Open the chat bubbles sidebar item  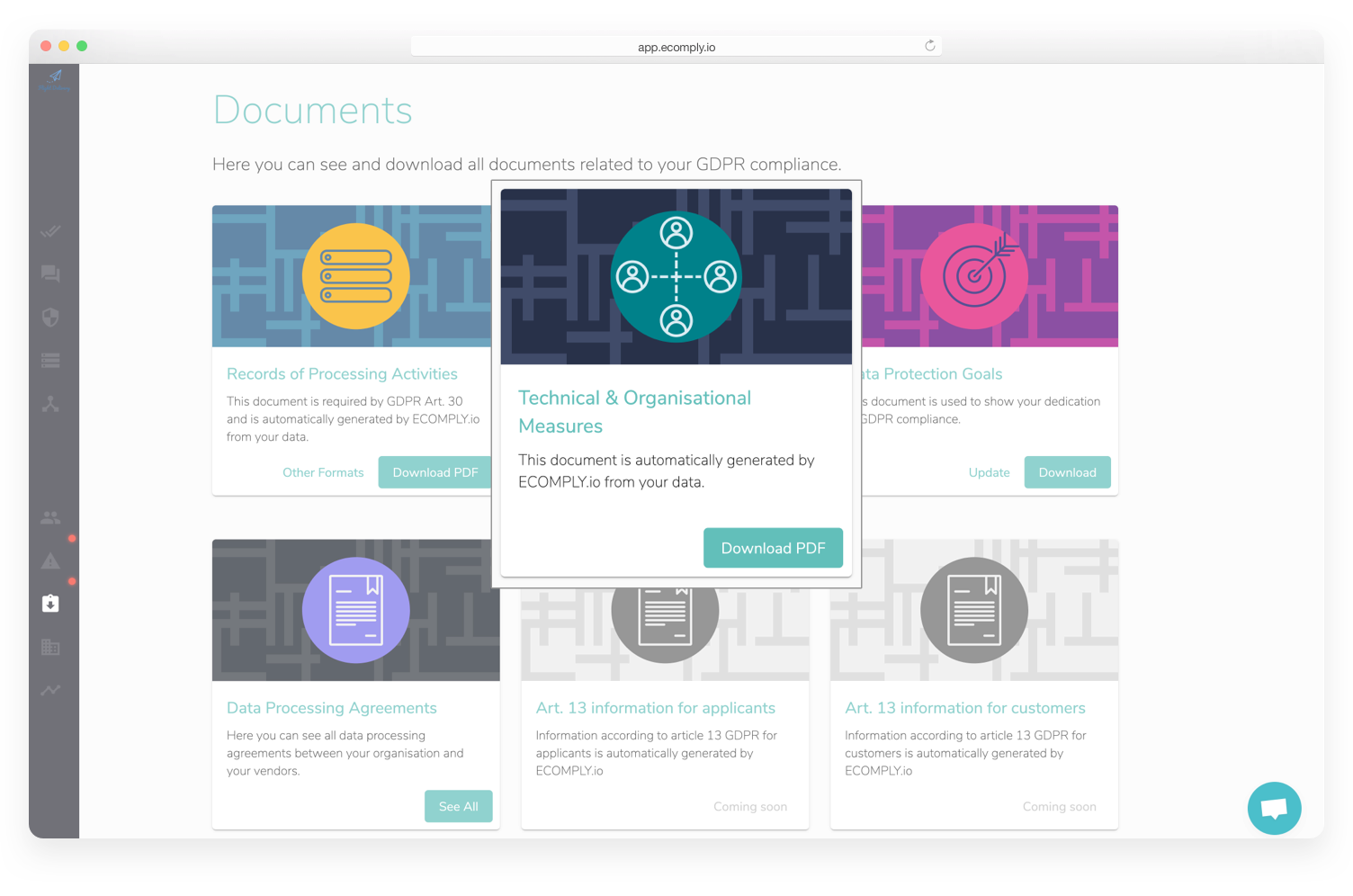tap(50, 273)
